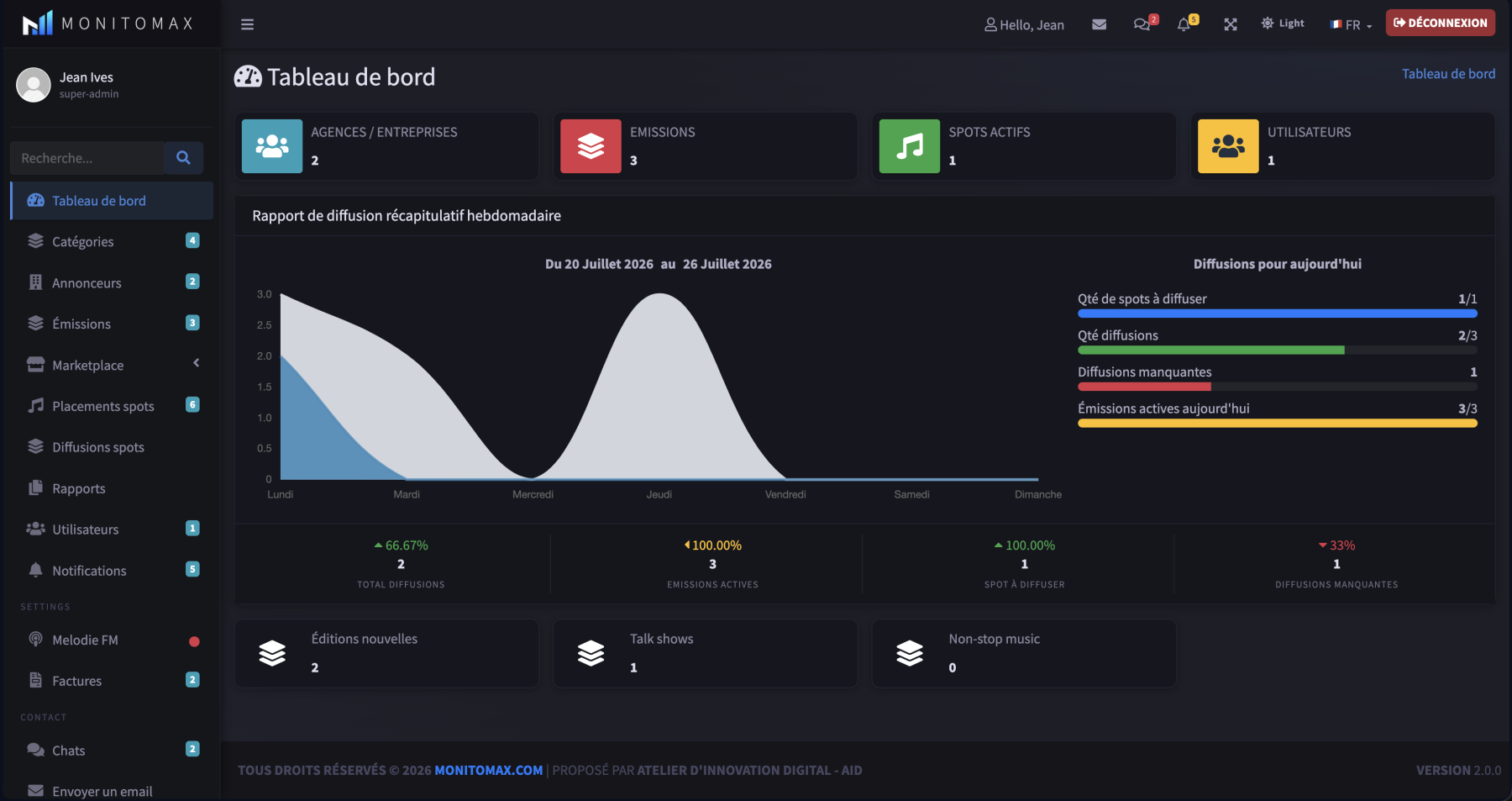
Task: Click the DÉCONNEXION button
Action: pos(1440,23)
